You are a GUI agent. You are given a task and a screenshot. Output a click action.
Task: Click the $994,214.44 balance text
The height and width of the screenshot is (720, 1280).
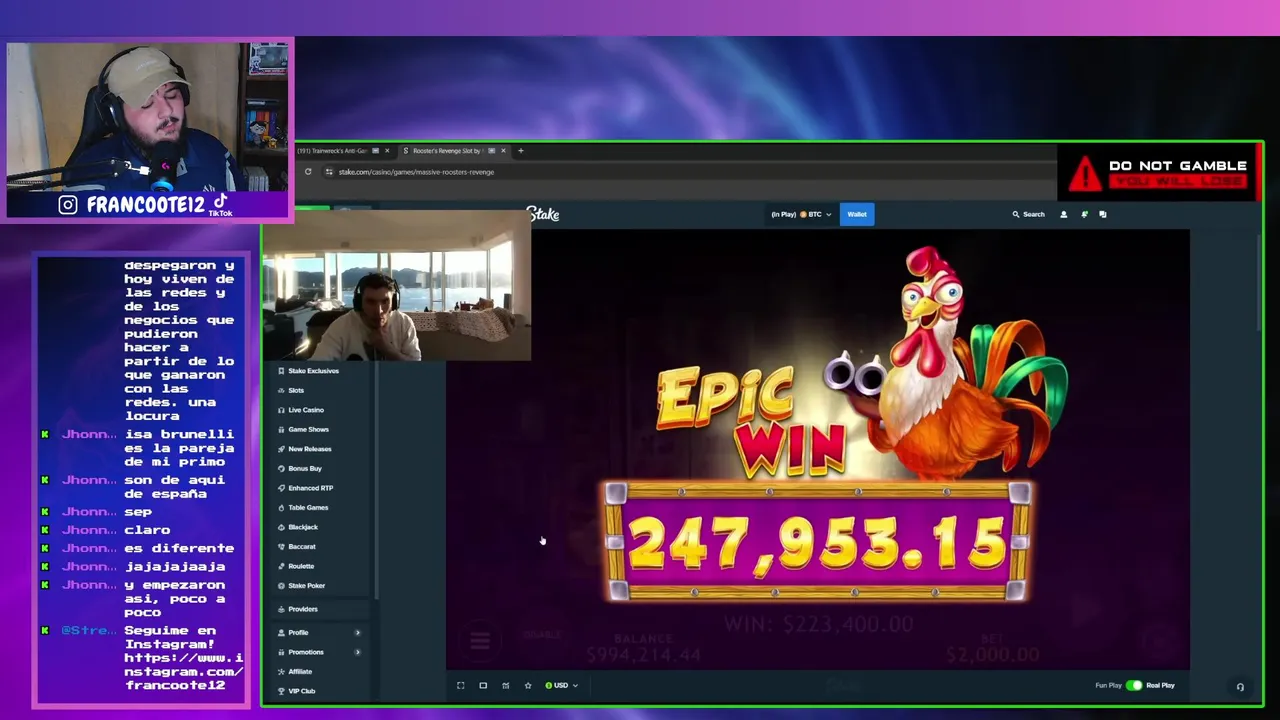[x=642, y=655]
